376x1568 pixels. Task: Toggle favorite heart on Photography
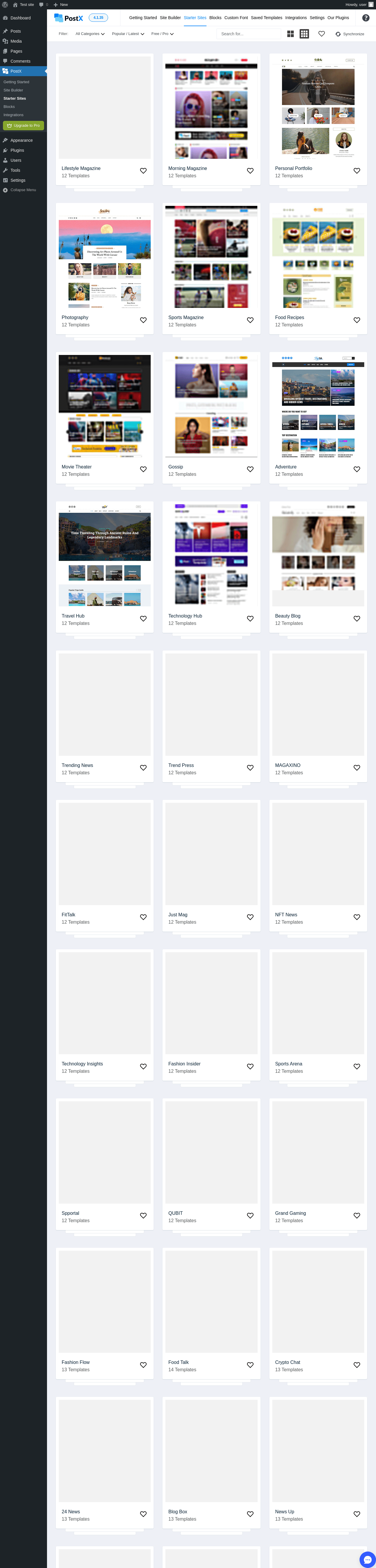(x=144, y=320)
